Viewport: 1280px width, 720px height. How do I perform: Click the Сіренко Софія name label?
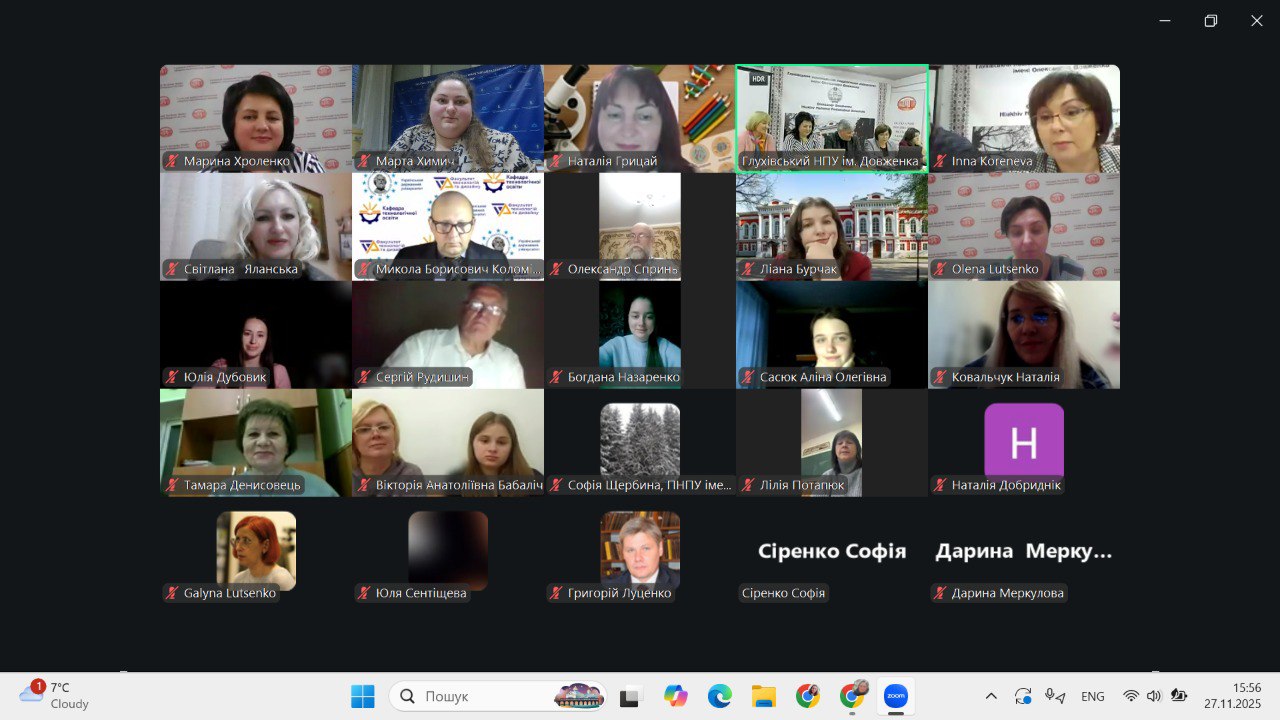click(x=784, y=593)
